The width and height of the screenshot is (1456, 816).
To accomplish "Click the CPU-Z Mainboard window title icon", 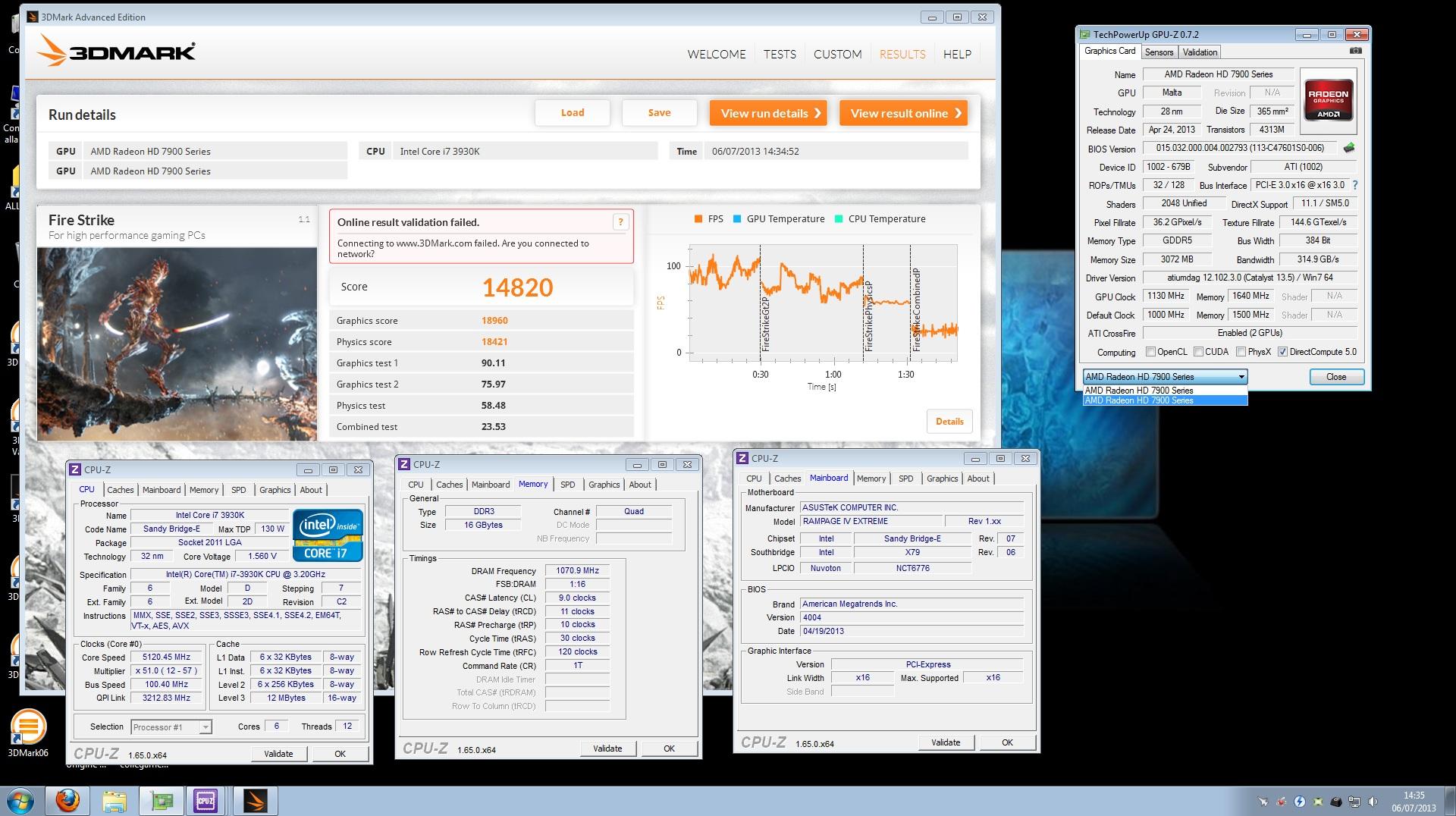I will click(742, 458).
